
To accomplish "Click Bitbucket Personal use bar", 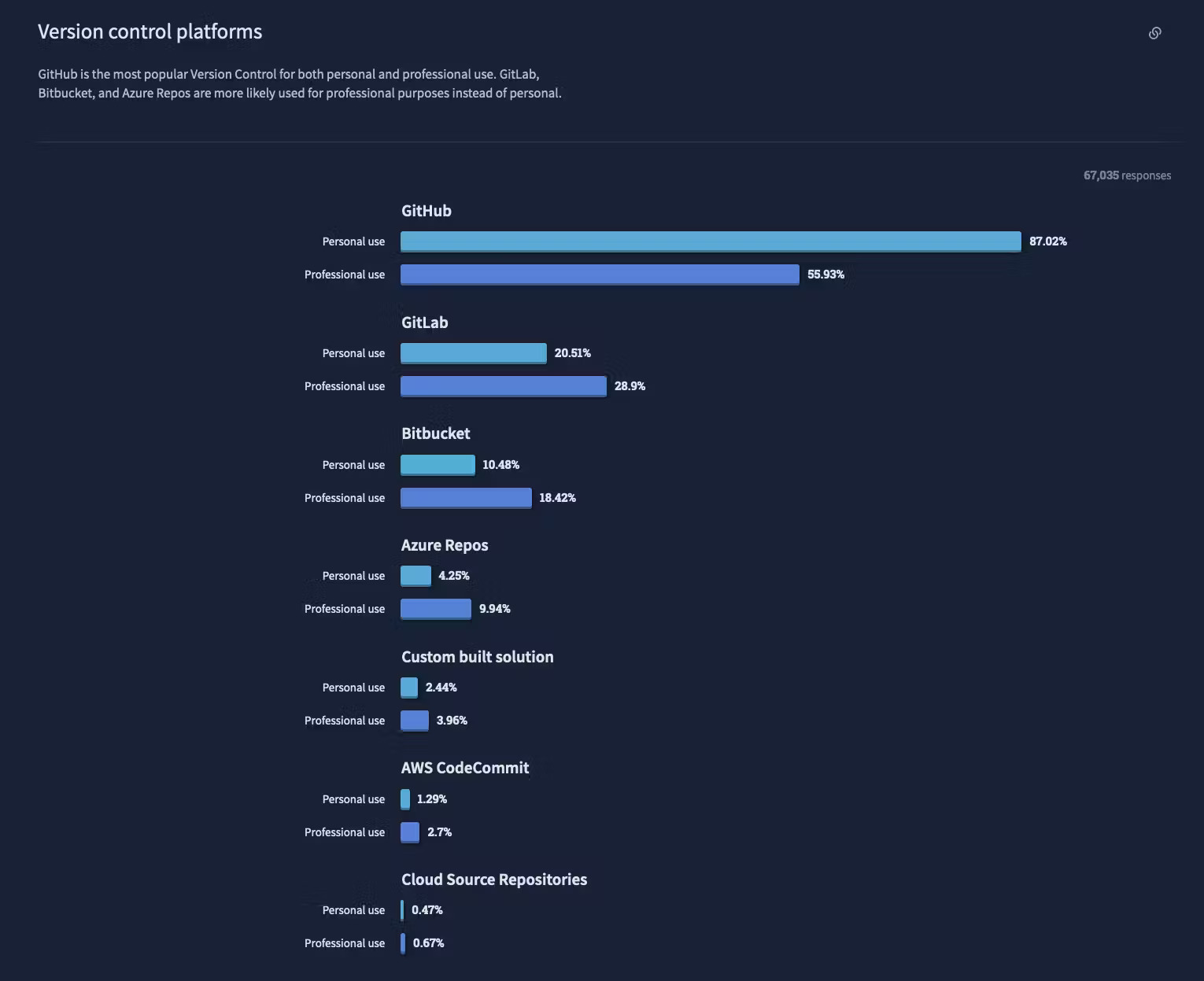I will (438, 465).
